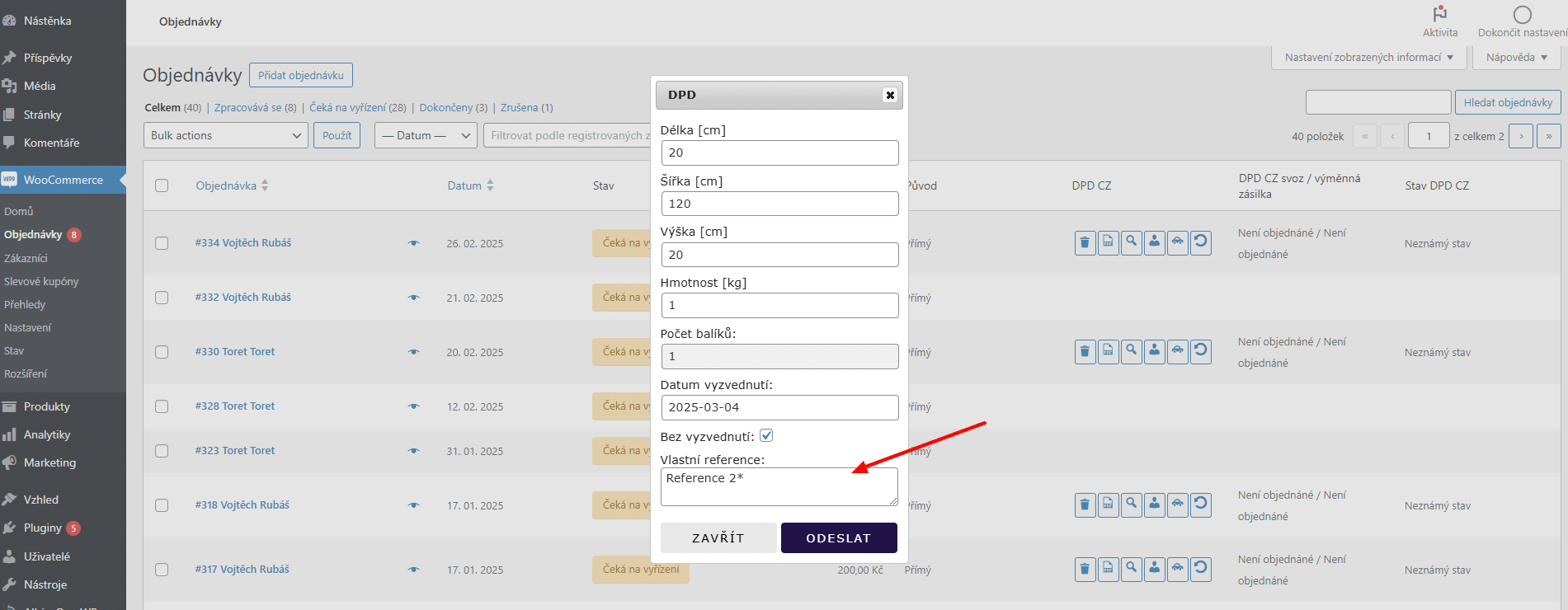1568x610 pixels.
Task: Select the checkbox for order #317
Action: (162, 570)
